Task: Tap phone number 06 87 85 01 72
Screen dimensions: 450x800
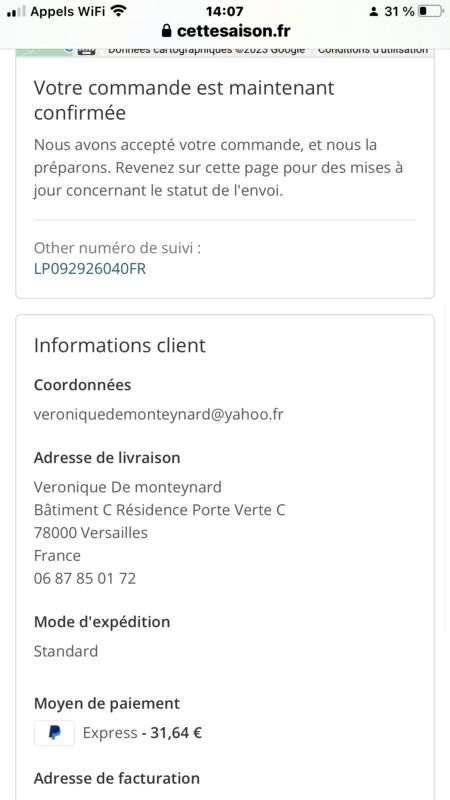Action: pyautogui.click(x=85, y=579)
